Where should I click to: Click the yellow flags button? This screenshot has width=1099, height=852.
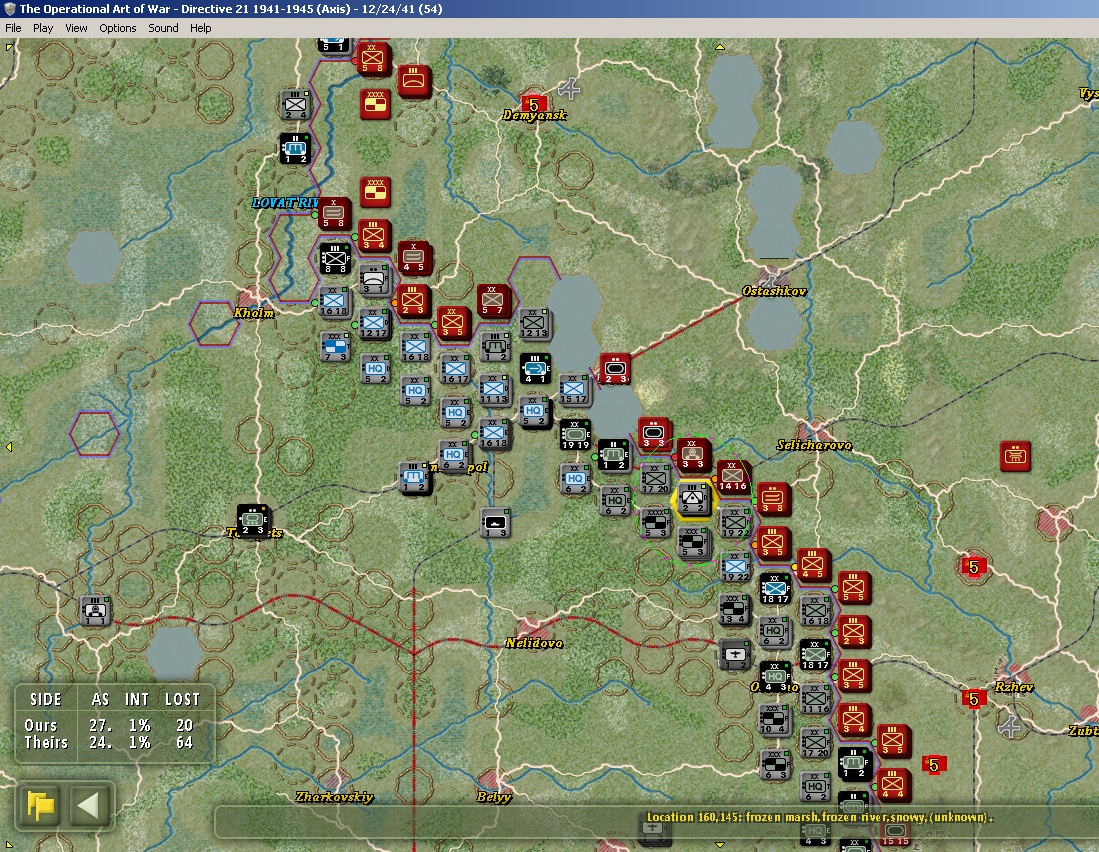pos(41,805)
